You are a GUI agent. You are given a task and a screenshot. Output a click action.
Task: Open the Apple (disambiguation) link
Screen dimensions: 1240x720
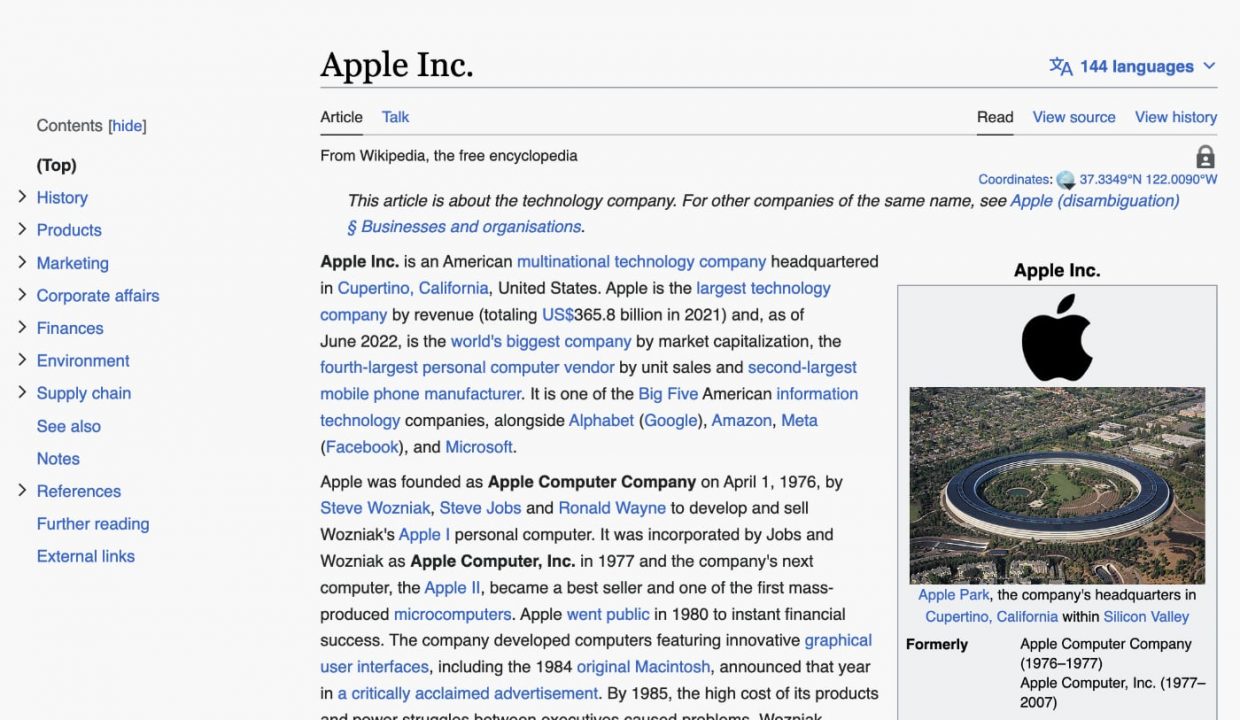pos(1095,201)
